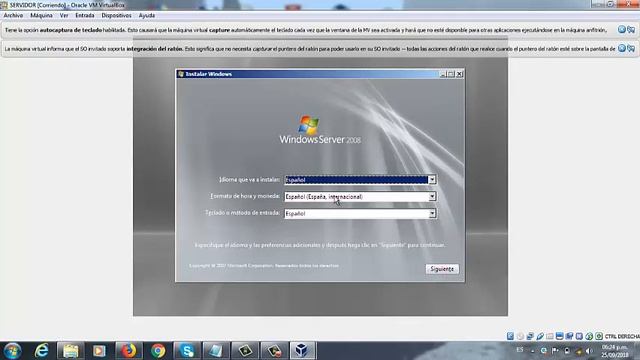Open Skype from the taskbar
The image size is (640, 360).
pyautogui.click(x=187, y=351)
